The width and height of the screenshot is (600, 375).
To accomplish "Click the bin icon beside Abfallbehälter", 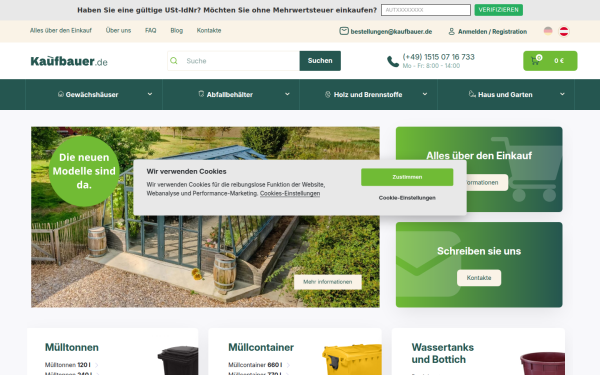I will pyautogui.click(x=201, y=94).
